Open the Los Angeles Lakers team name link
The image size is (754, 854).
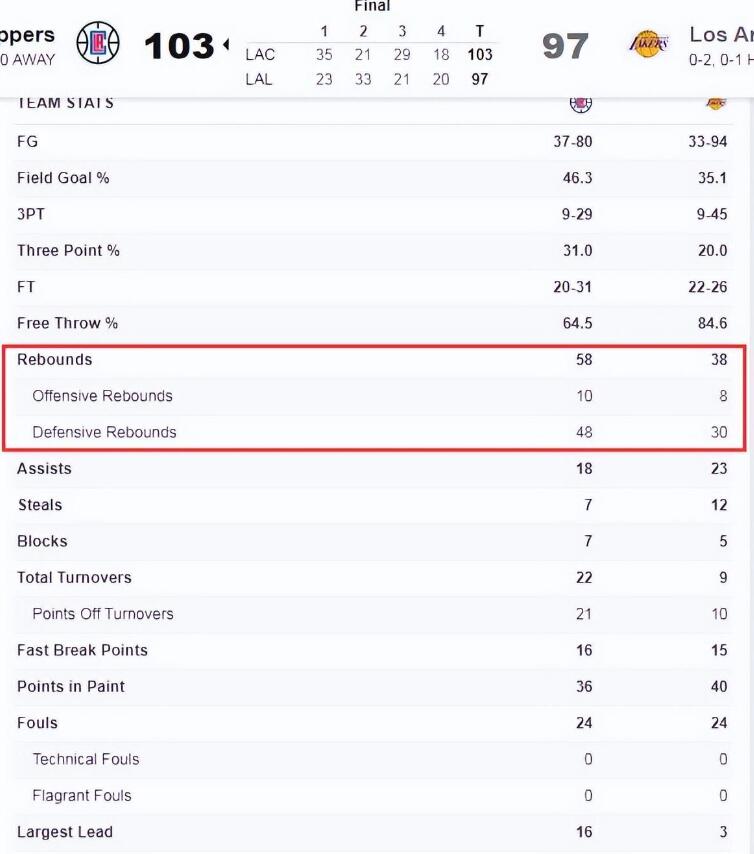click(720, 35)
